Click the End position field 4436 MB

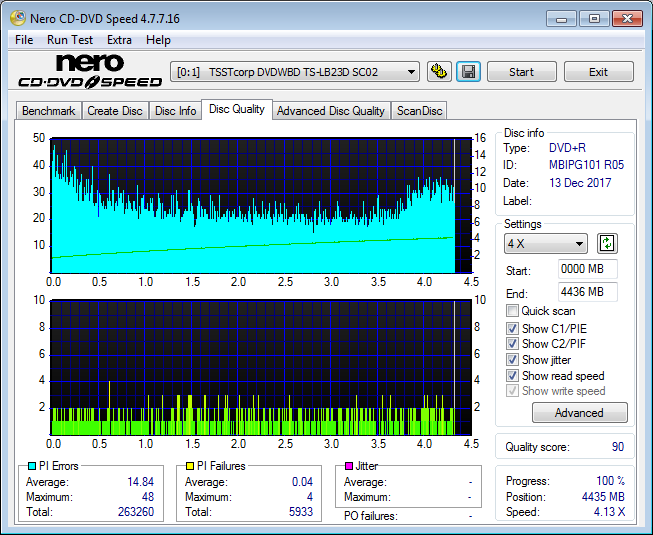click(x=587, y=292)
